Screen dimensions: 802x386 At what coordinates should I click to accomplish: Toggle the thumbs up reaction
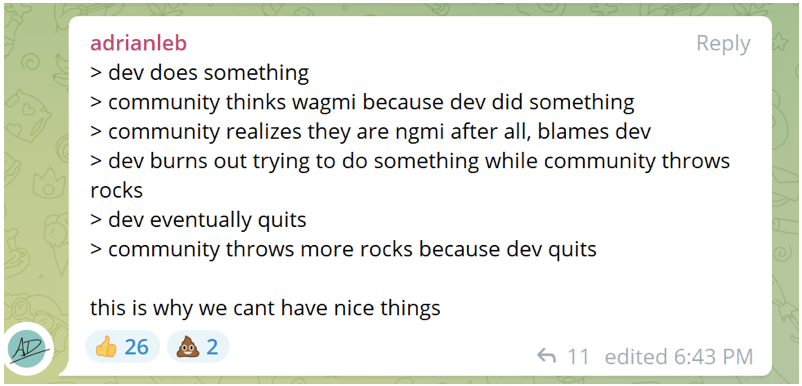(122, 347)
